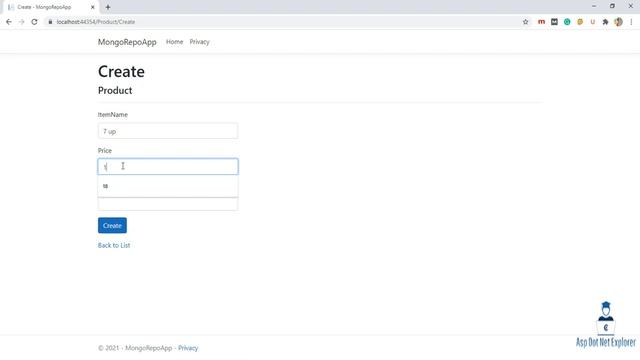Open the dark square extension icon
Image resolution: width=640 pixels, height=360 pixels.
pos(554,22)
